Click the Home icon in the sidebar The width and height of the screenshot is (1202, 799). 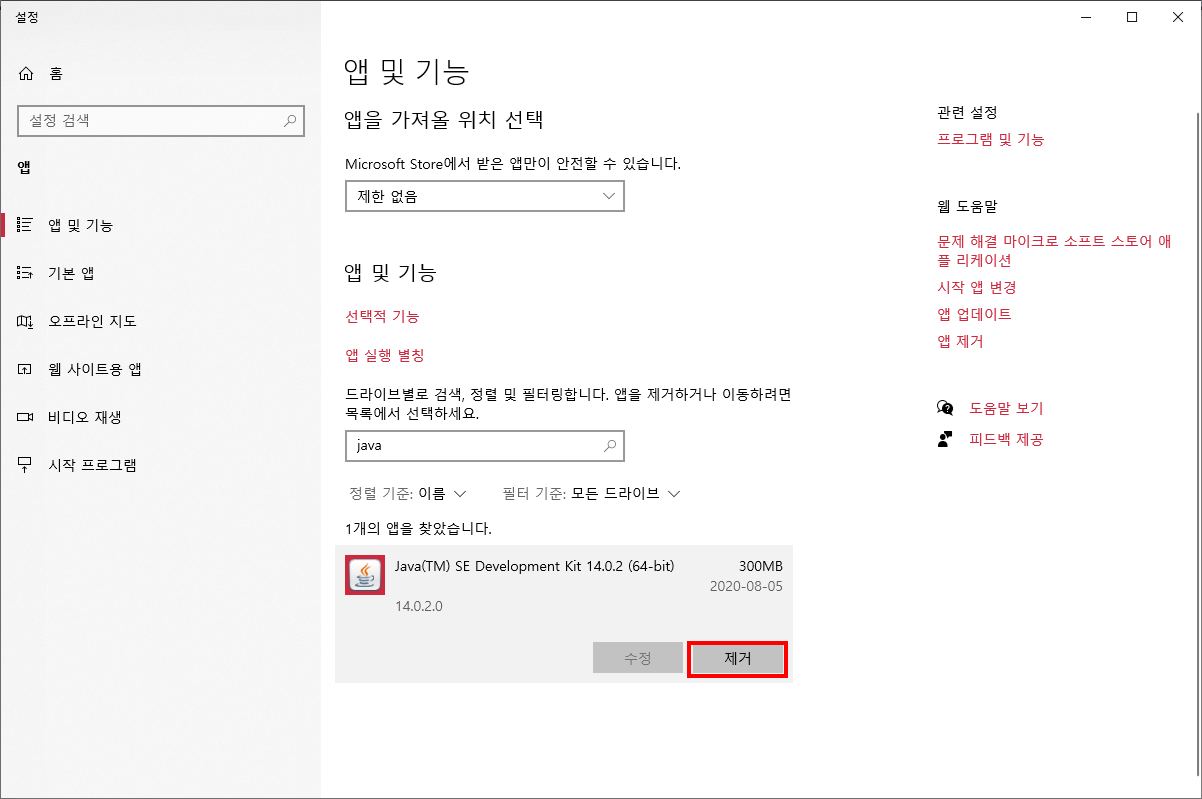point(26,73)
